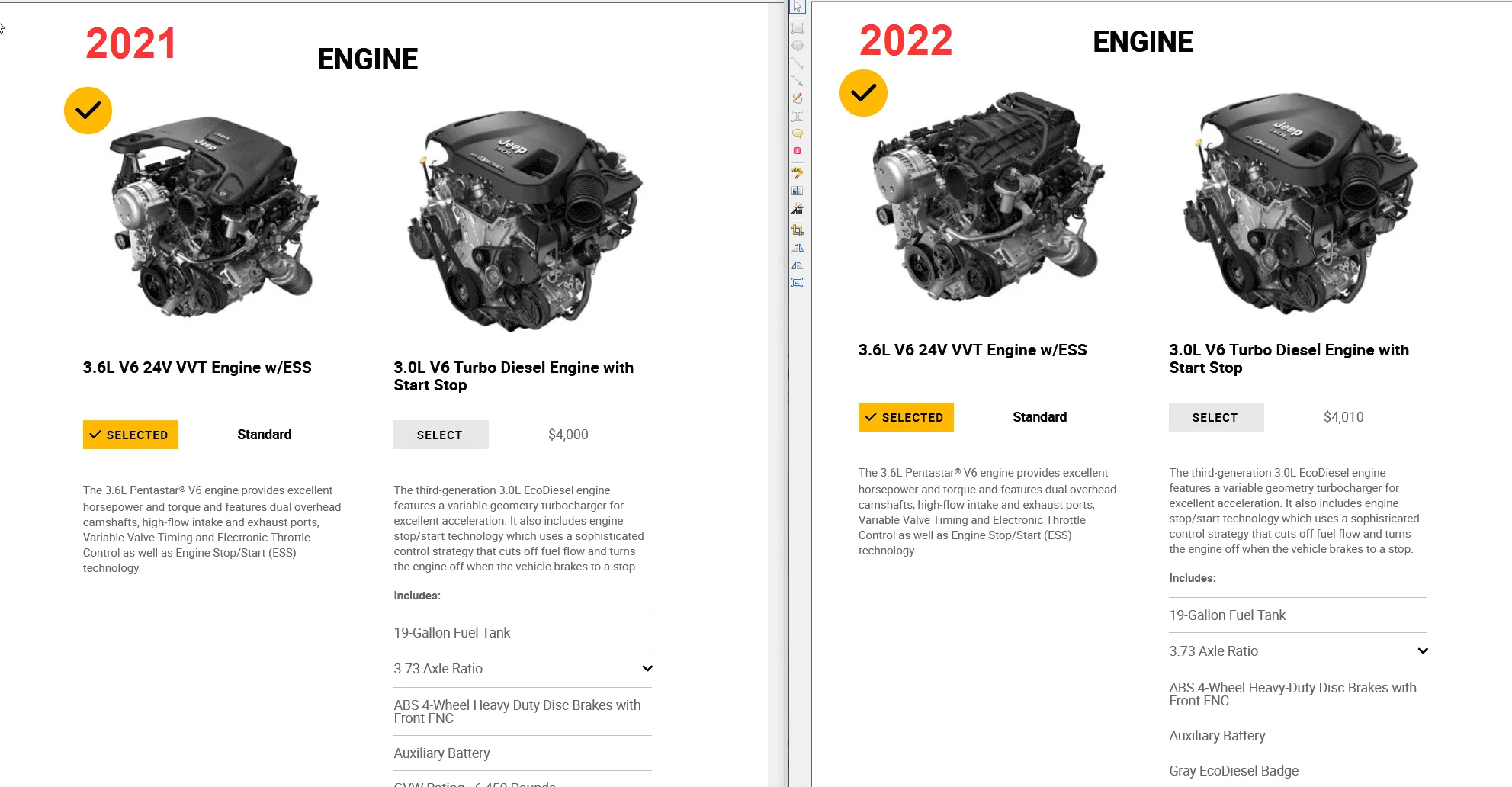Click the $4,000 price in 2021 panel

(568, 435)
